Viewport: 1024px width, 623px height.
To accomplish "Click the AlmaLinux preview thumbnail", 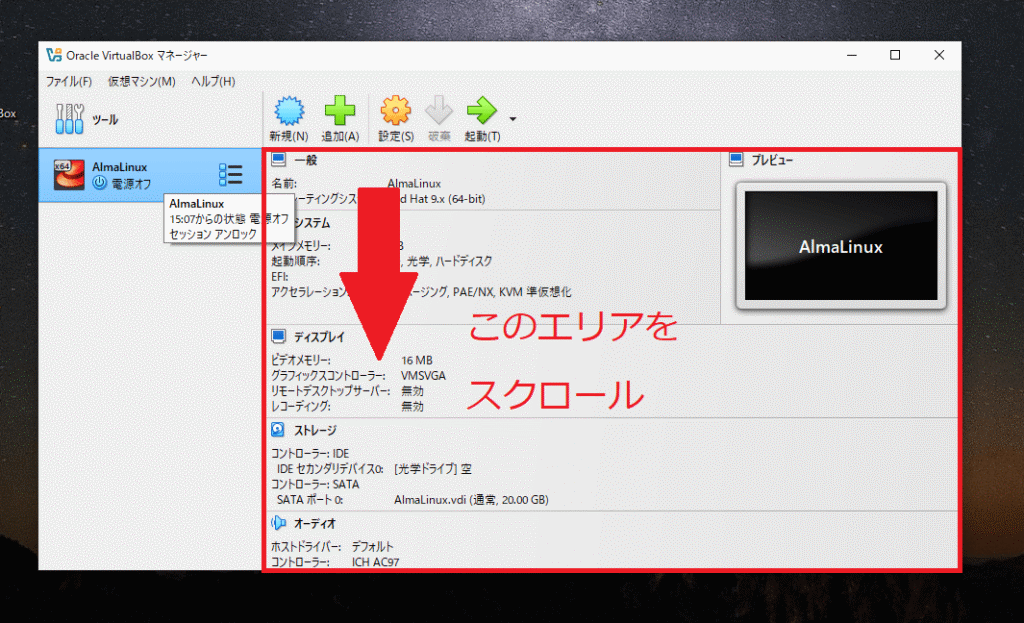I will [841, 246].
